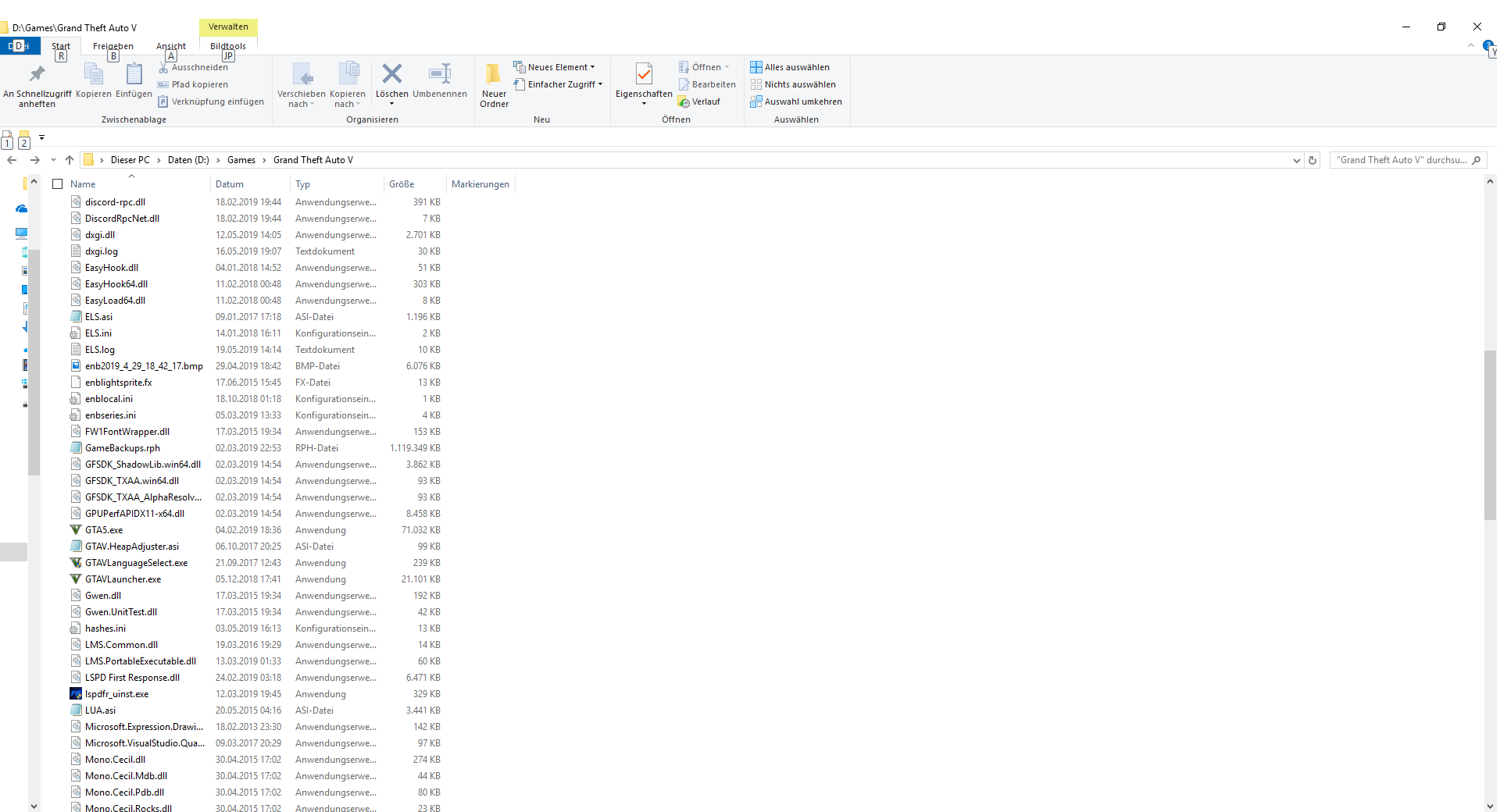Click the GTAVLauncher.exe icon
Viewport: 1500px width, 812px height.
76,579
